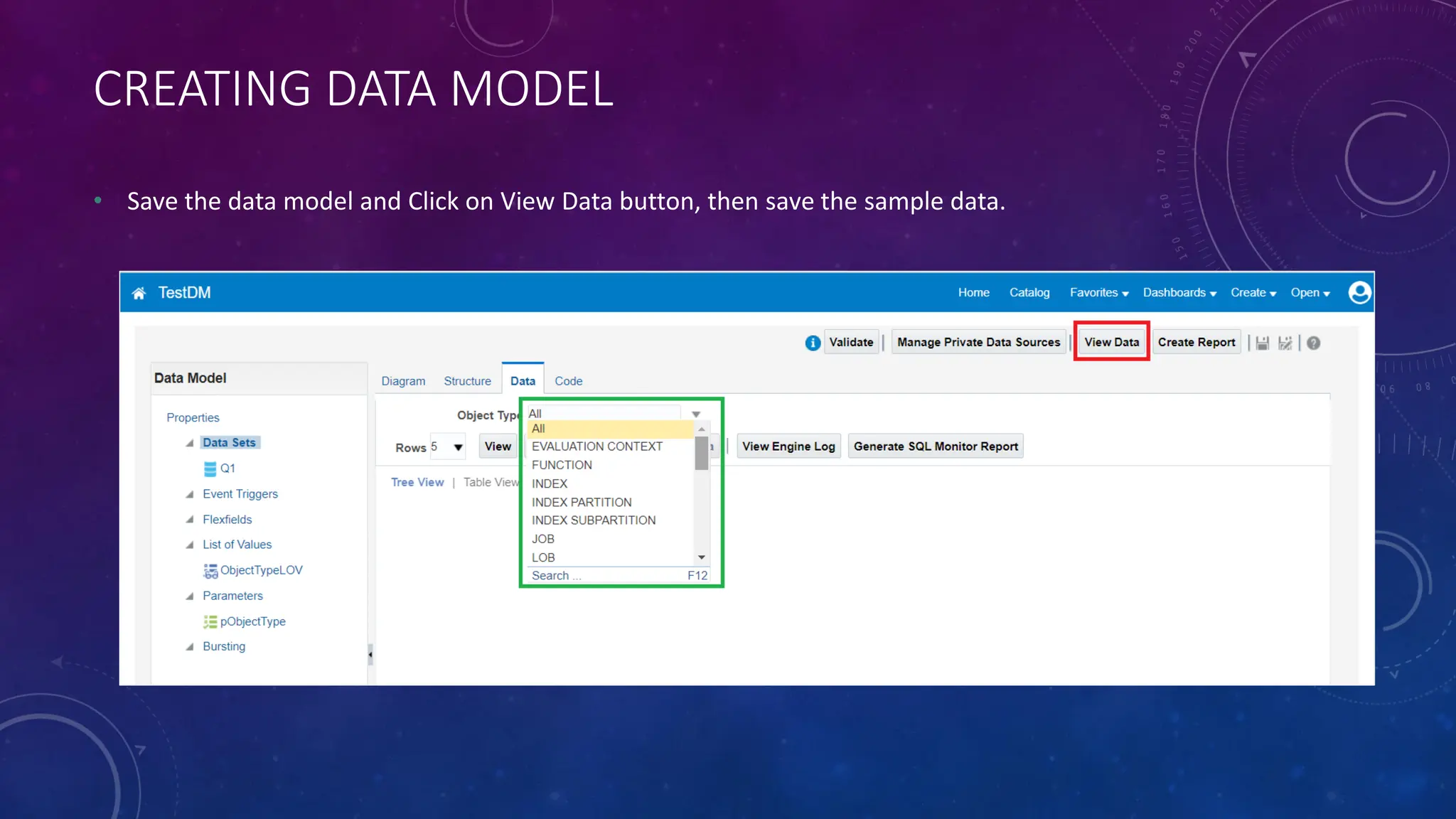Switch to the Code tab
1456x819 pixels.
click(568, 381)
